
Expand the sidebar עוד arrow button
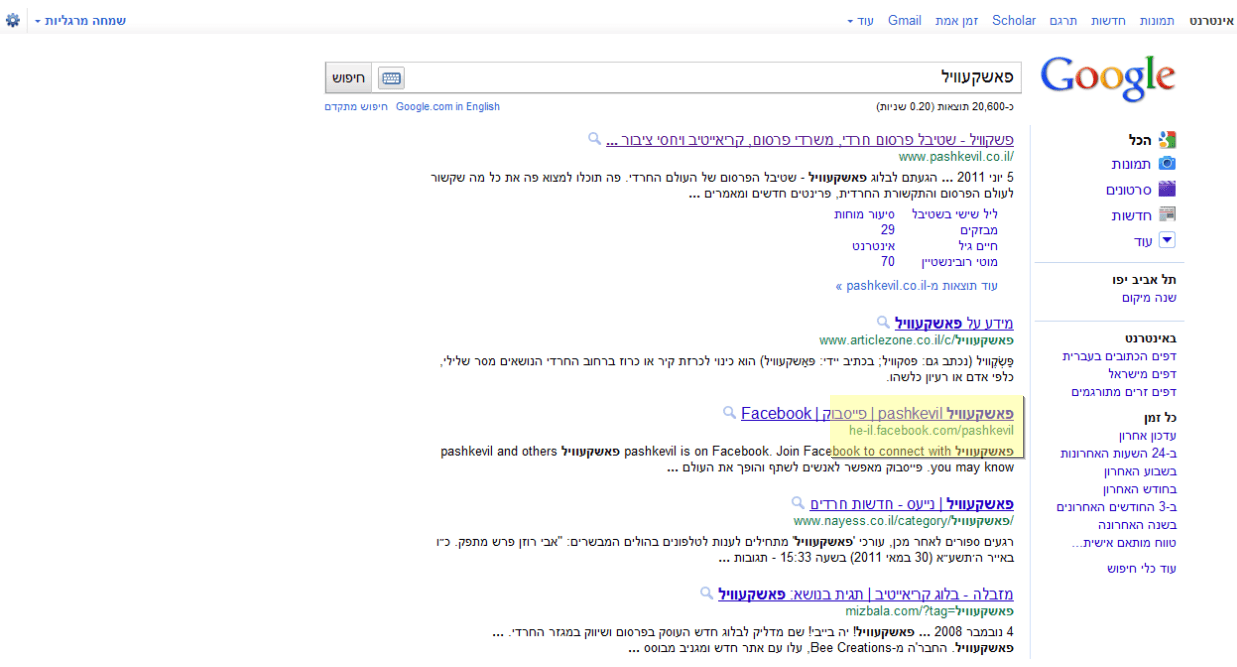click(1166, 240)
